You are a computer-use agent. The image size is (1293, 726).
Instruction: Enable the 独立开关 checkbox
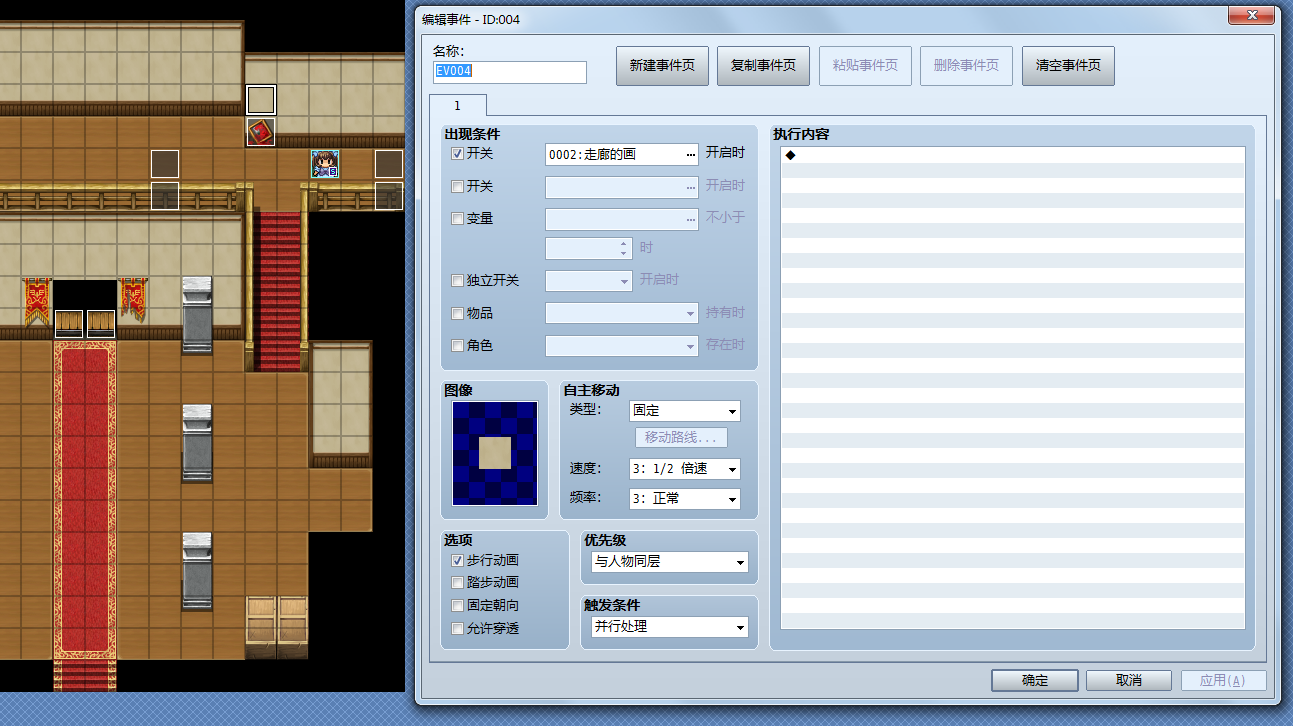point(458,281)
